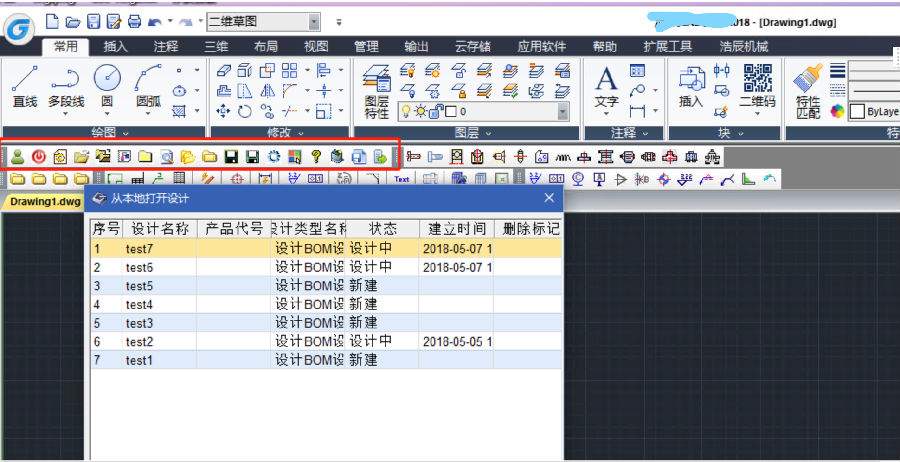The width and height of the screenshot is (900, 462).
Task: Open the layer selection dropdown showing 0
Action: click(563, 111)
